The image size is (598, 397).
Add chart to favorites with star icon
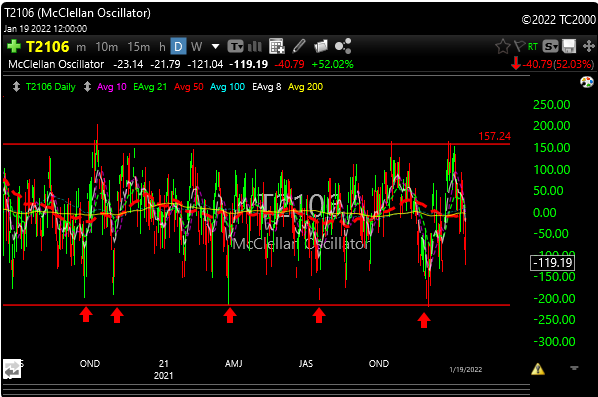point(503,47)
